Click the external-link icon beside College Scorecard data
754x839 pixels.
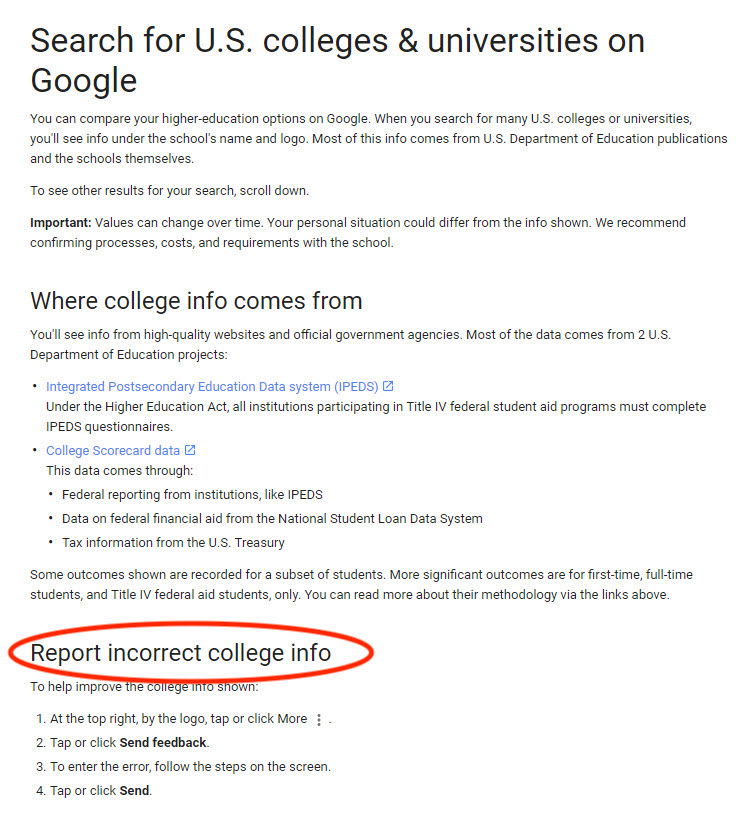pos(190,450)
